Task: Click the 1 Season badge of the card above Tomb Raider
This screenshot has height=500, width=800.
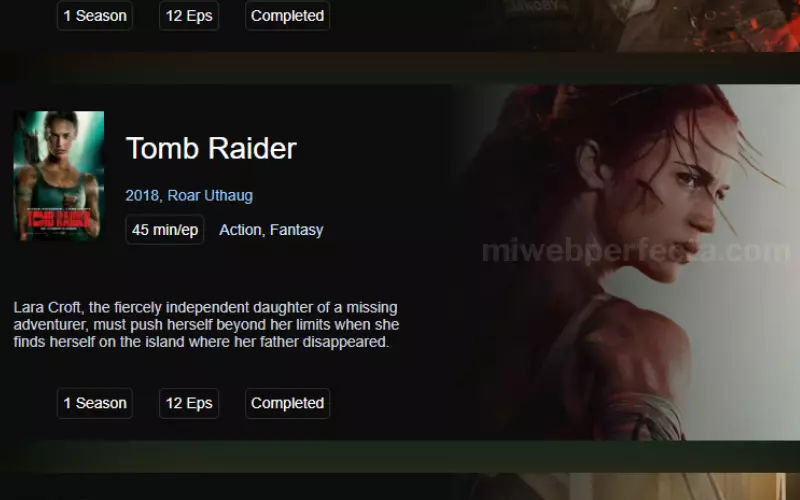Action: click(x=95, y=15)
